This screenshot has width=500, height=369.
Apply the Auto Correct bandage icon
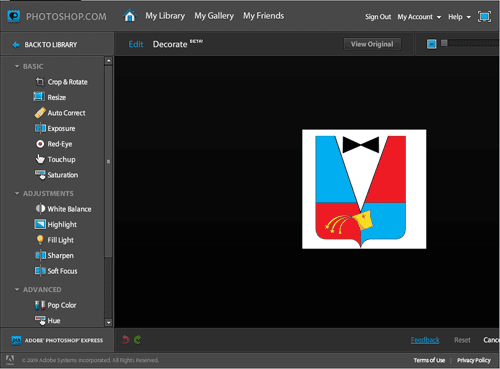[x=40, y=113]
